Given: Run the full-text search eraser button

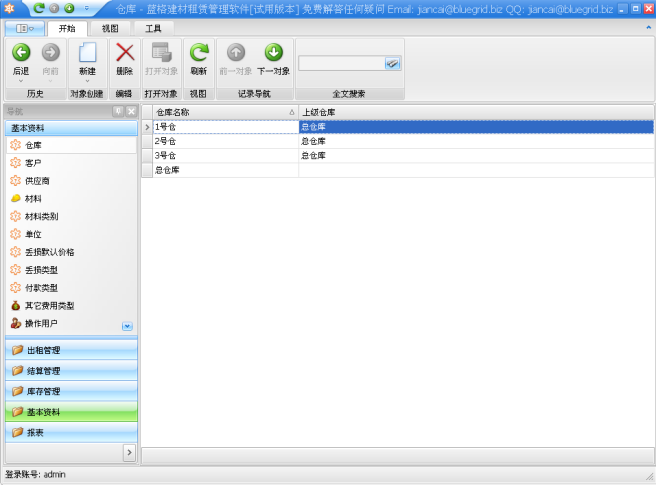Looking at the screenshot, I should click(392, 63).
